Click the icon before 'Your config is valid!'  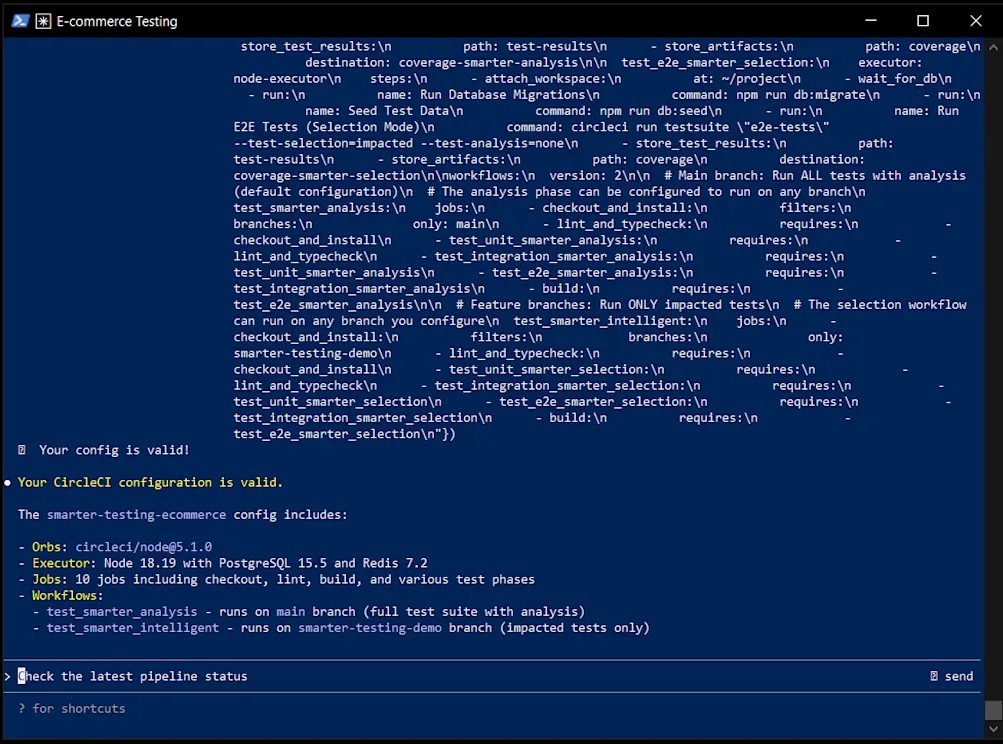click(22, 450)
